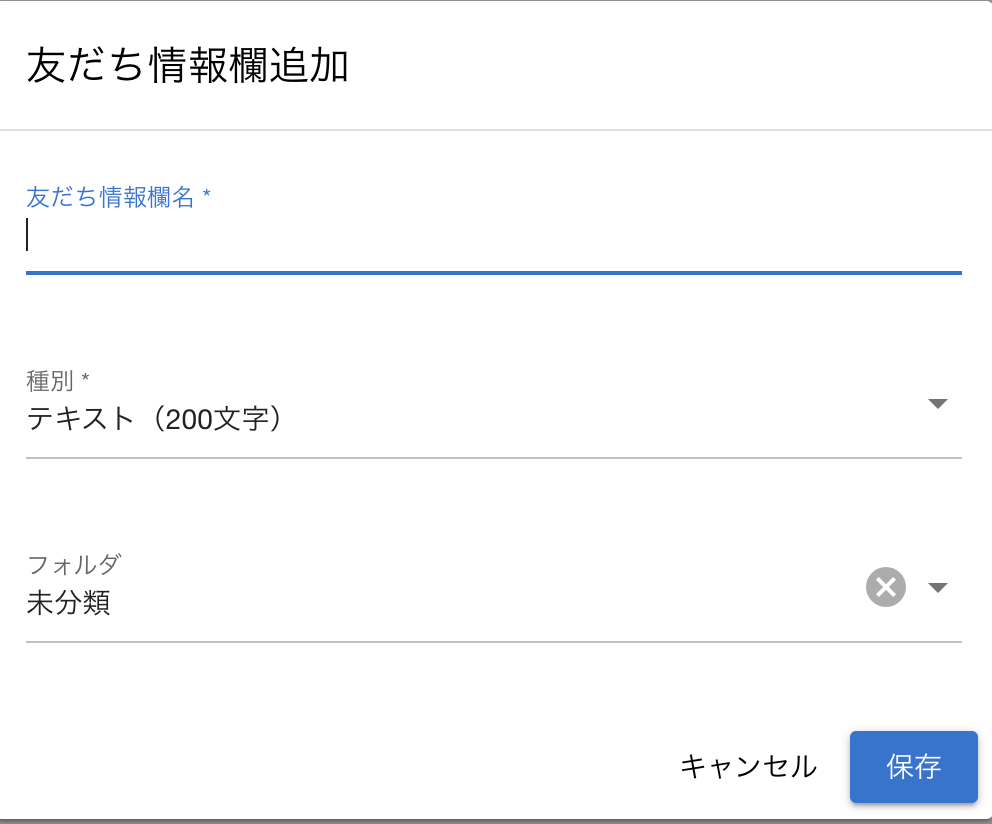Expand the フォルダ dropdown arrow
This screenshot has width=992, height=824.
[x=937, y=587]
